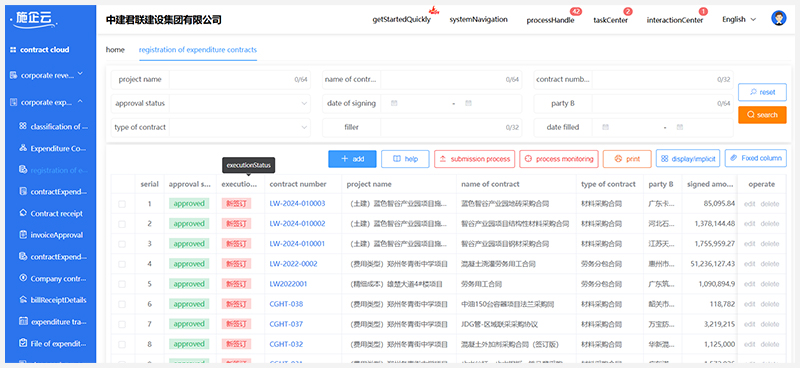Select registration of expenditure contracts tab
800x368 pixels.
(x=198, y=50)
